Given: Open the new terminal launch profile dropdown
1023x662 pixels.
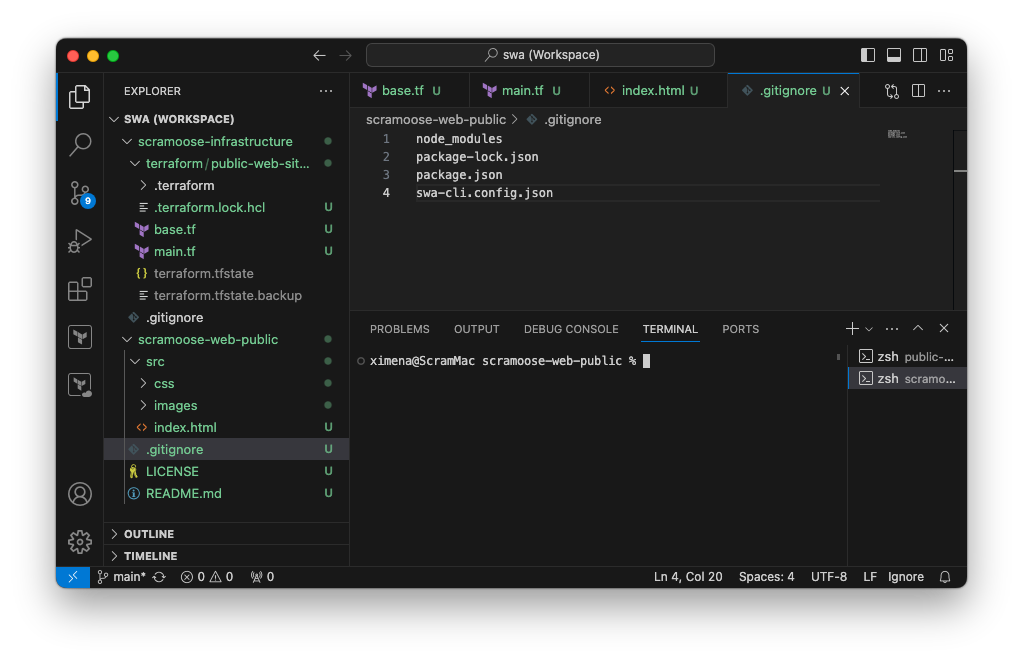Looking at the screenshot, I should click(x=868, y=329).
